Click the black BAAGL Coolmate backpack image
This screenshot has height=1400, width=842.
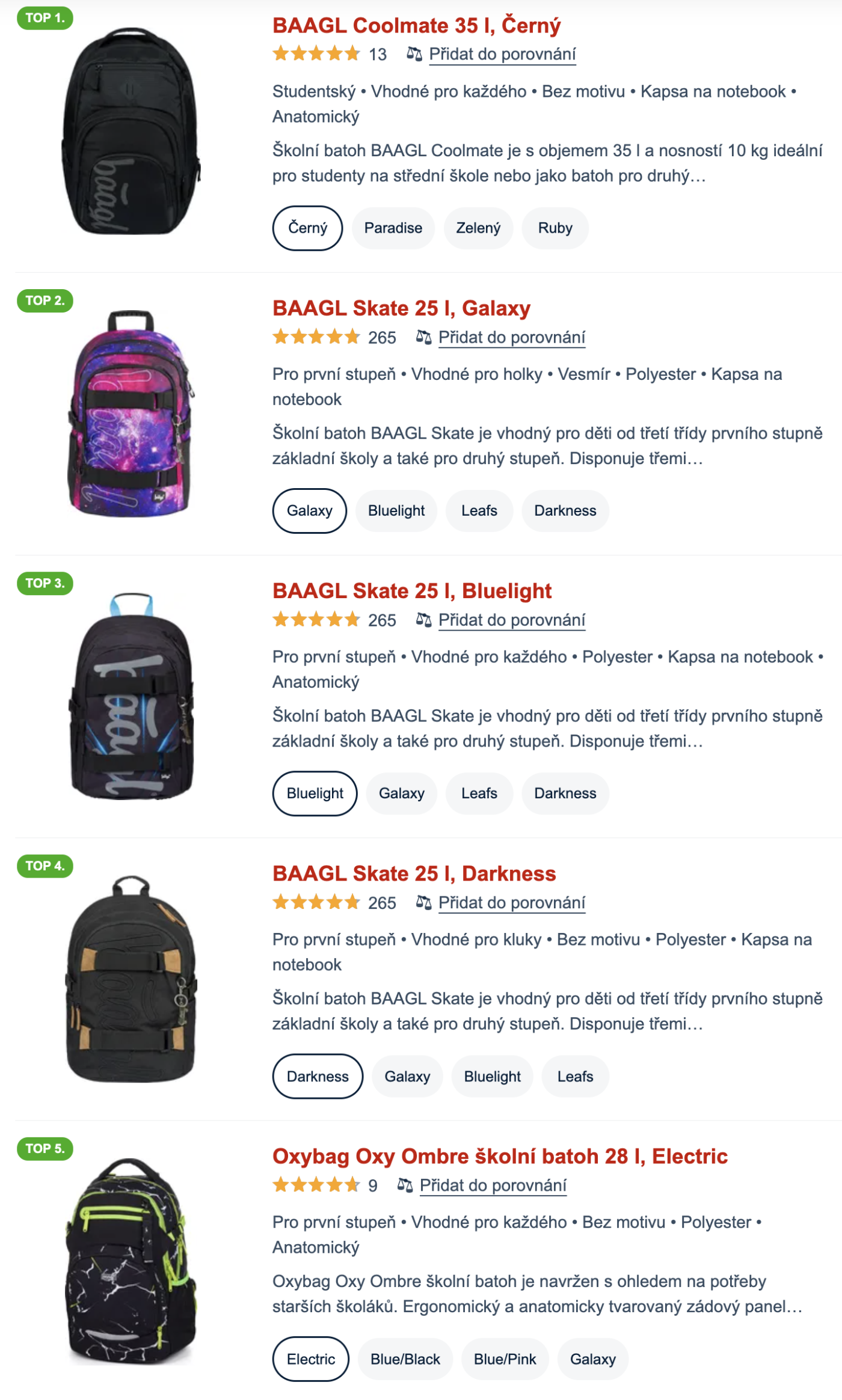[131, 131]
